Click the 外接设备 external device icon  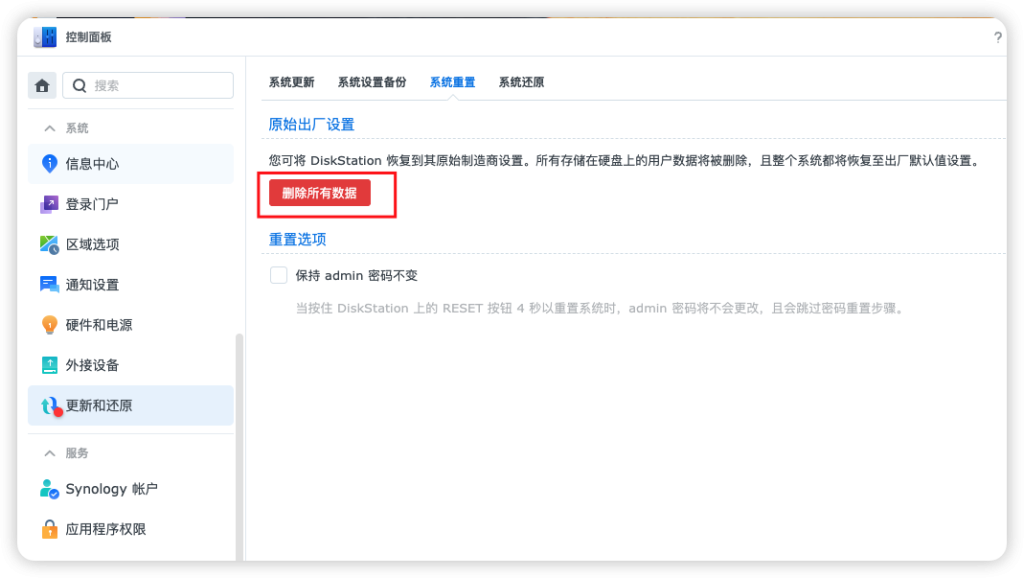pos(49,365)
